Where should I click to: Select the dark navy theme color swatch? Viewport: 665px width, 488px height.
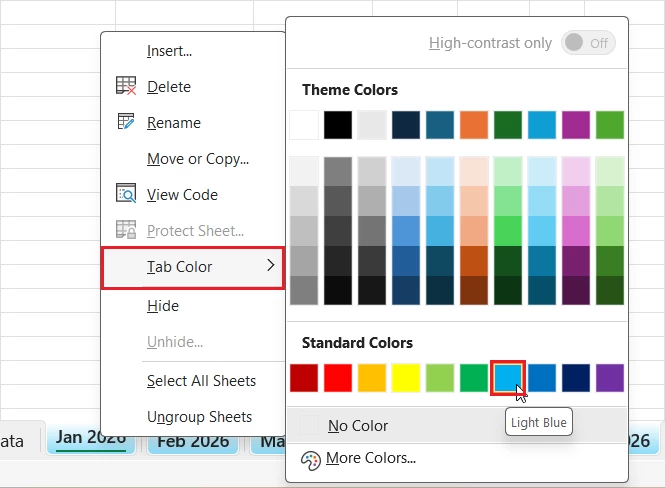[x=406, y=125]
